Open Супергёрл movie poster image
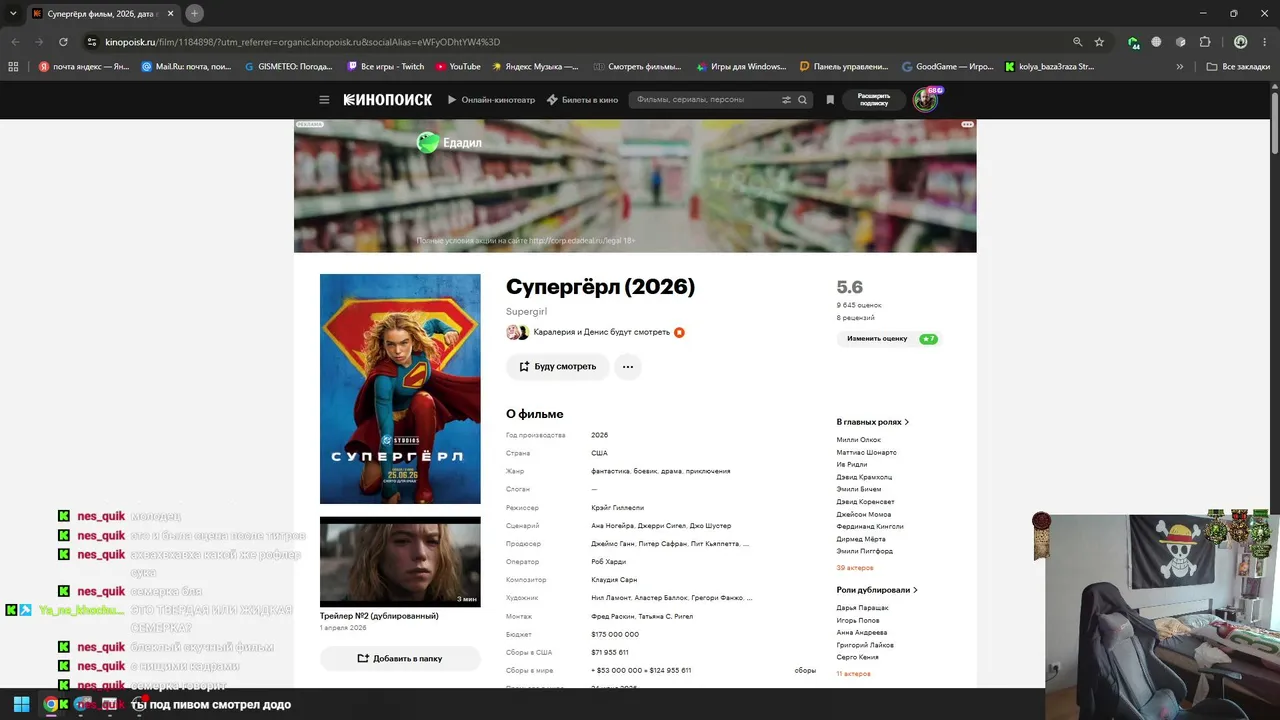1280x720 pixels. (400, 389)
